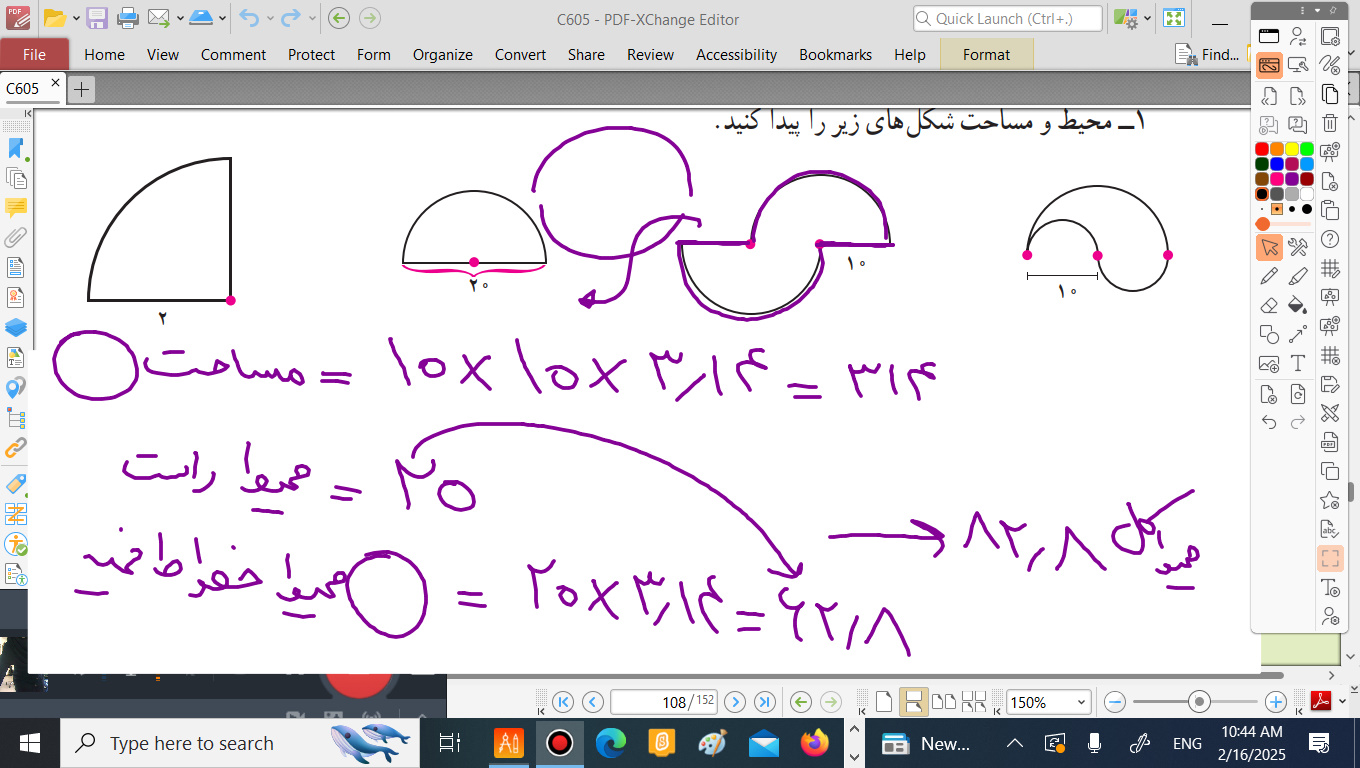Click the Save icon in quick toolbar

coord(97,18)
